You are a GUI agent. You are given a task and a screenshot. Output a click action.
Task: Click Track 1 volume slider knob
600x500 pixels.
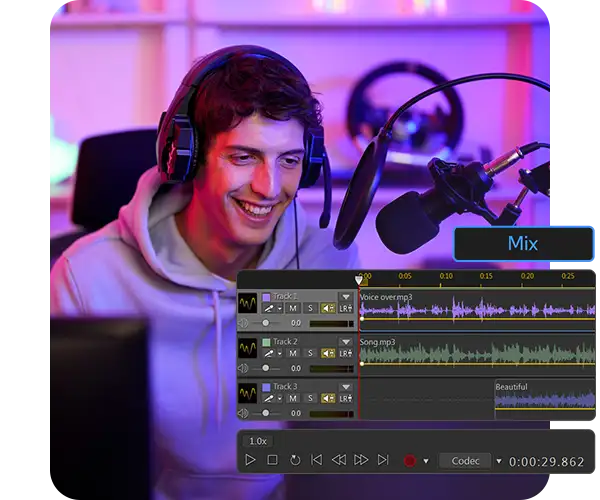tap(266, 323)
